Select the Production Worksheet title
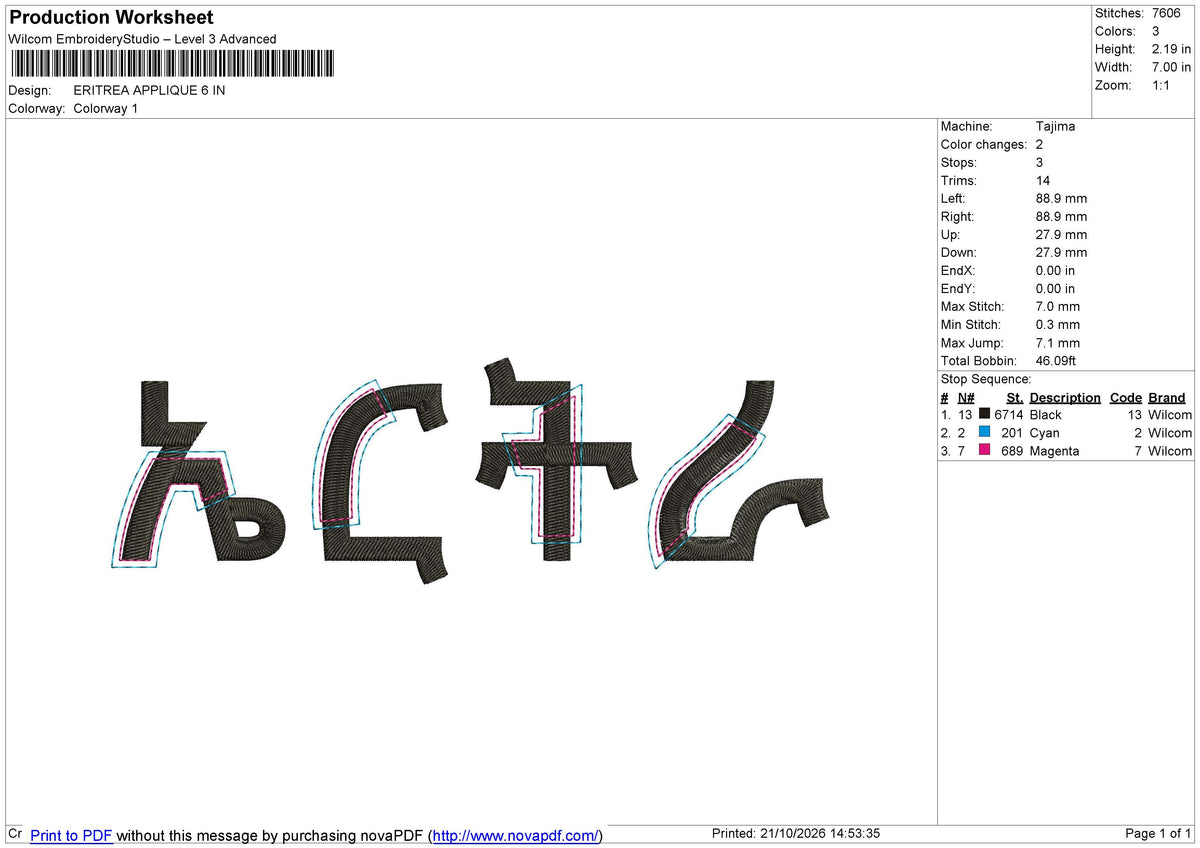Screen dimensions: 1200x848 point(111,17)
